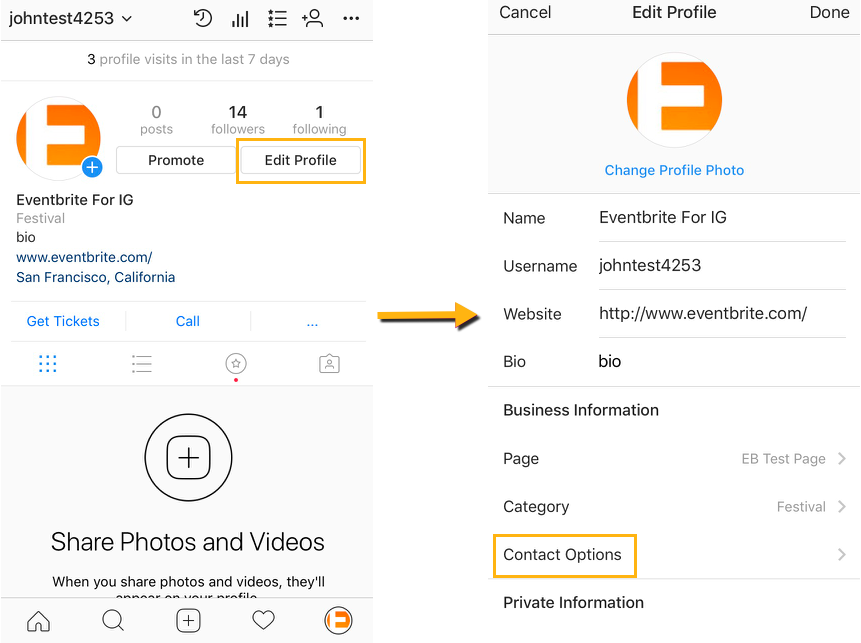The height and width of the screenshot is (643, 861).
Task: Tap the profile picture on profile page
Action: (x=58, y=138)
